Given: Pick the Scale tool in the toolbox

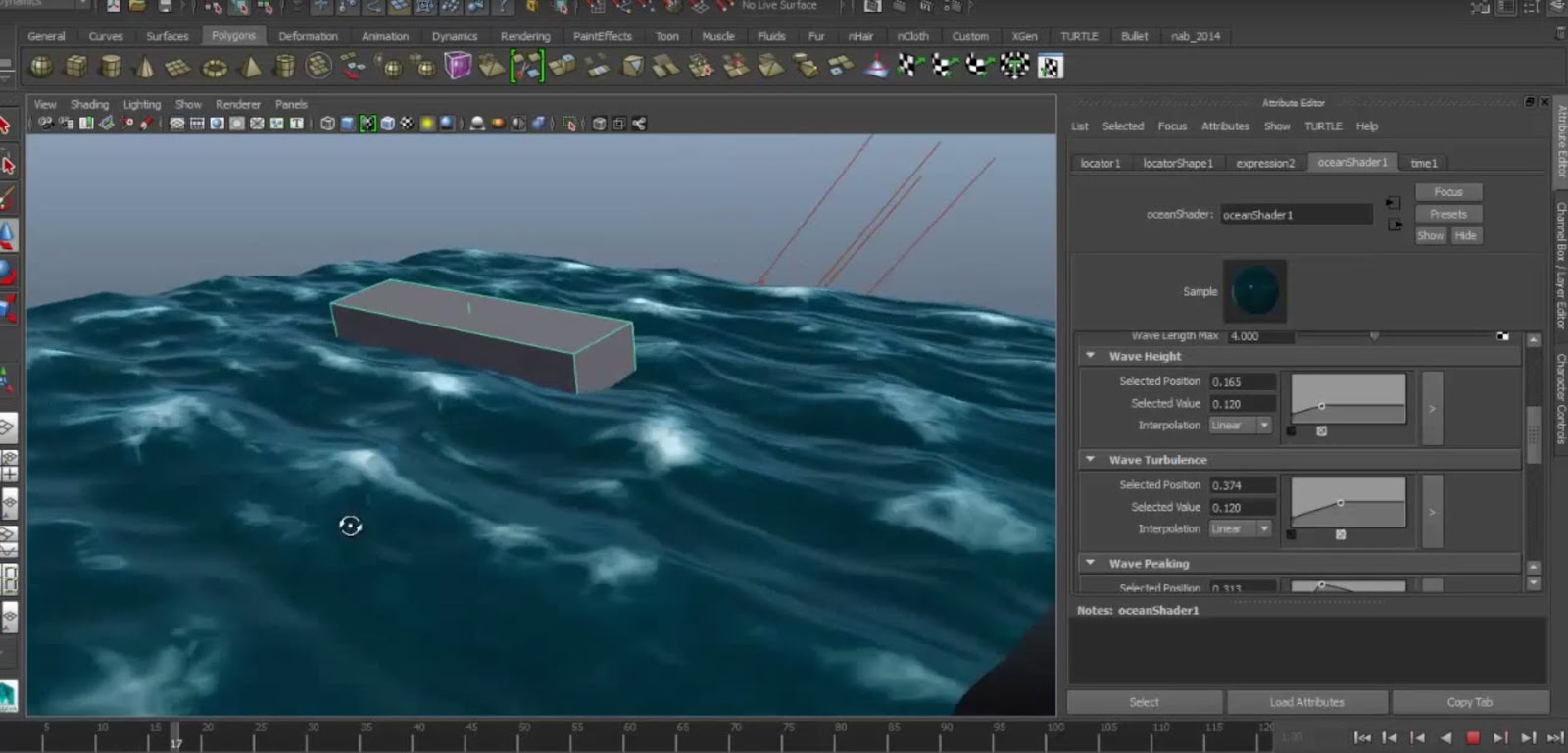Looking at the screenshot, I should pos(8,309).
